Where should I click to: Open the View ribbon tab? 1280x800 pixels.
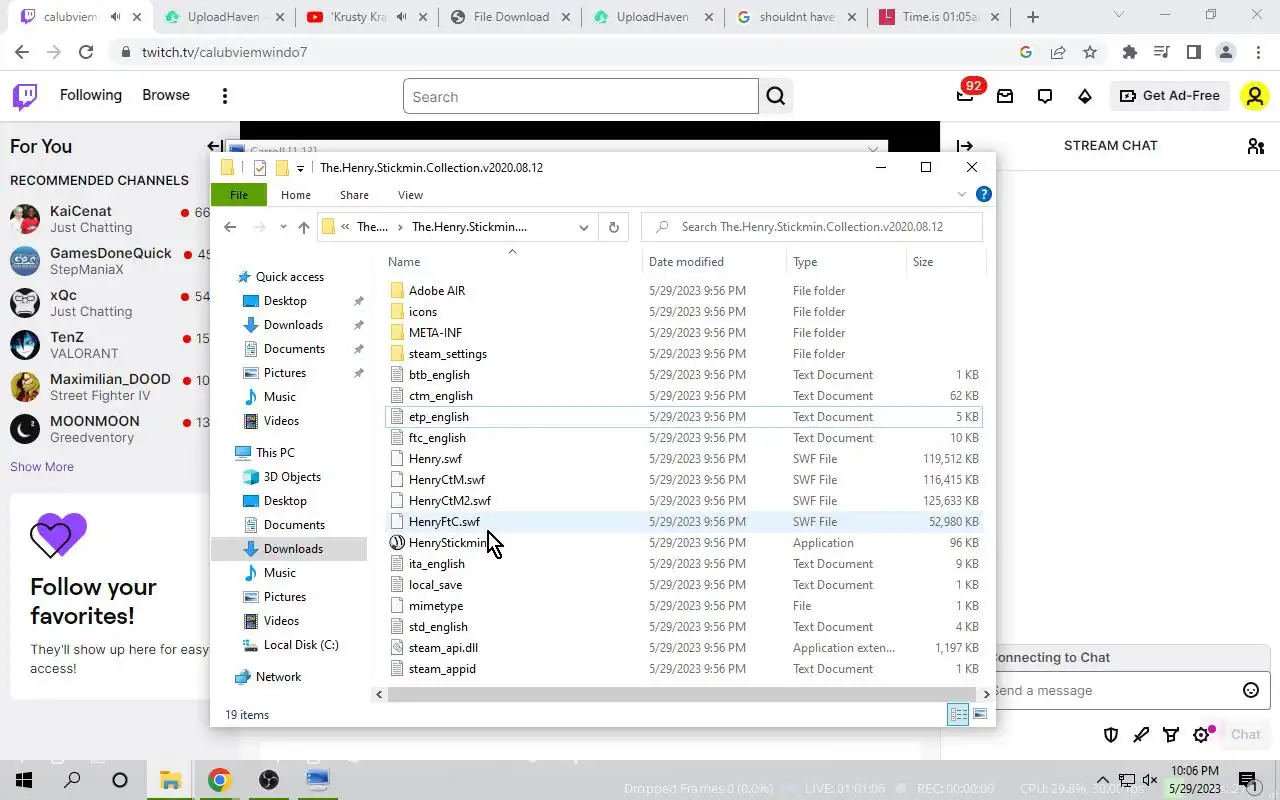[x=410, y=195]
